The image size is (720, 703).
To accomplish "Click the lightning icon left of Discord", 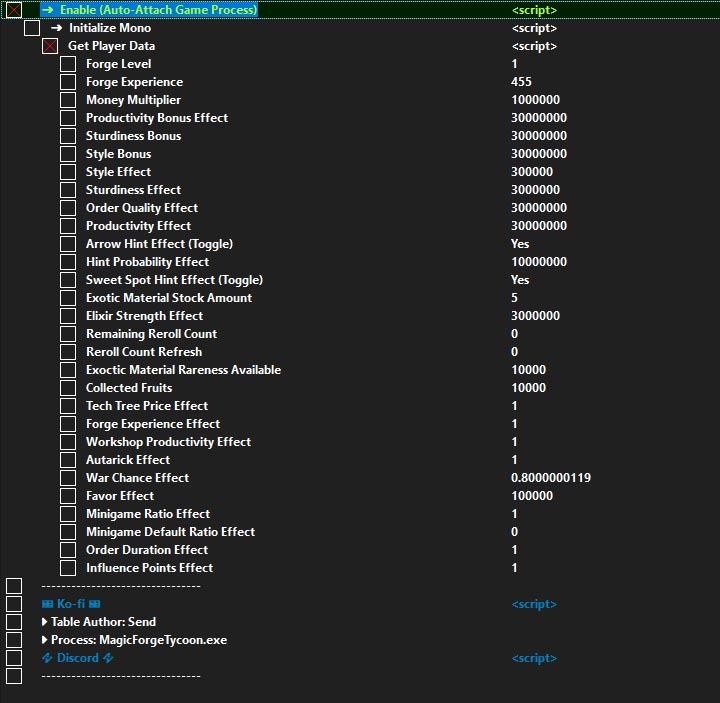I will click(47, 658).
